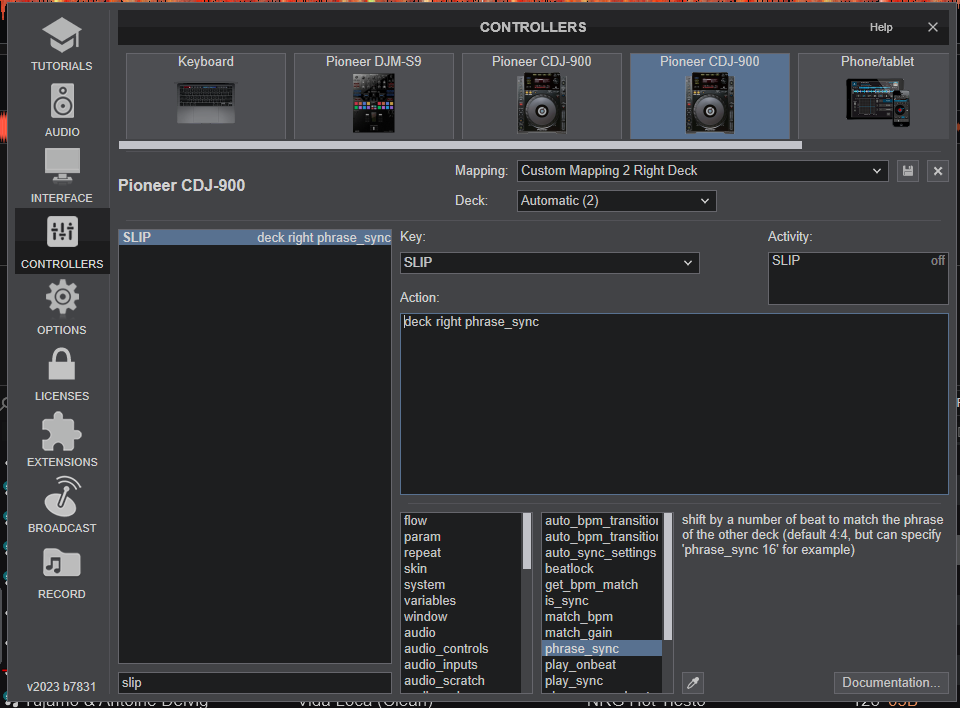
Task: Select the phrase_sync action
Action: (602, 649)
